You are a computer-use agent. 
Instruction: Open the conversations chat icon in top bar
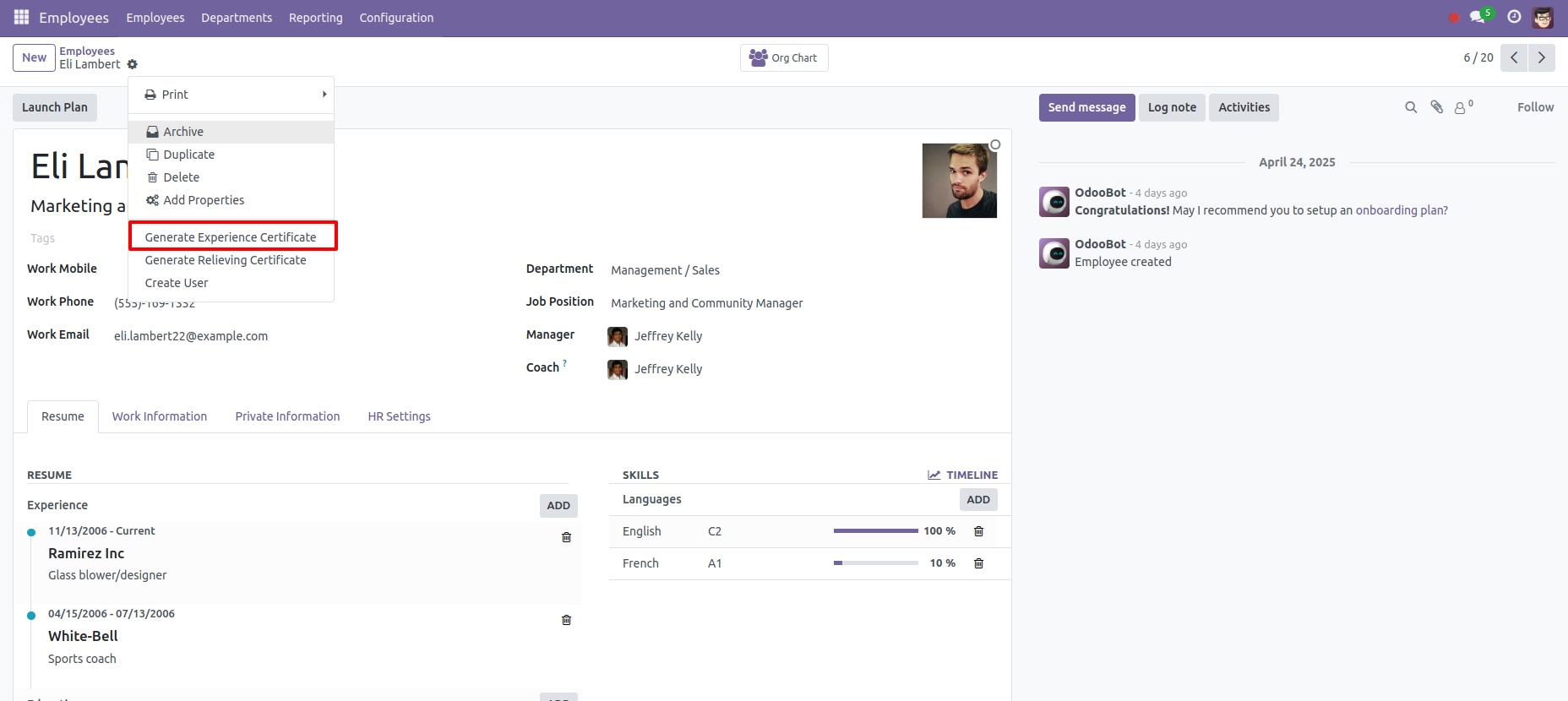[x=1478, y=17]
